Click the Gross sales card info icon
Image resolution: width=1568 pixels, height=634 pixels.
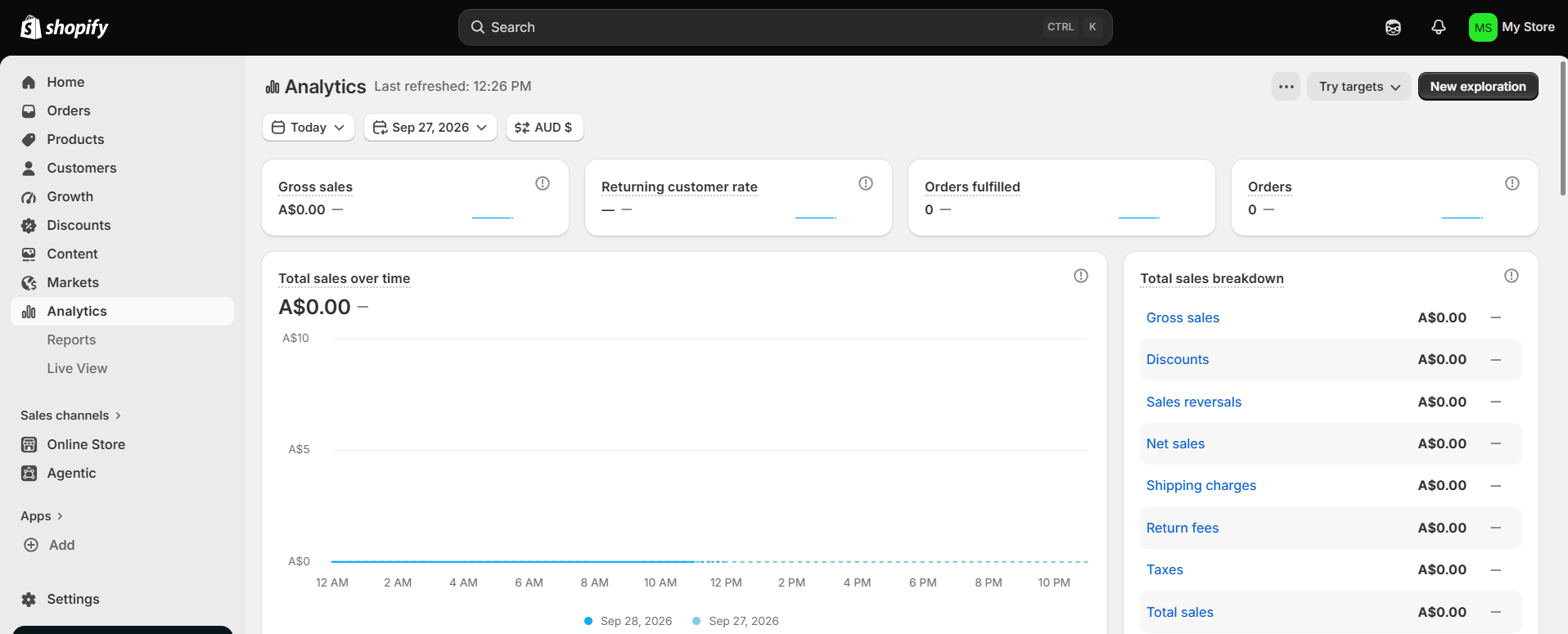[x=543, y=183]
